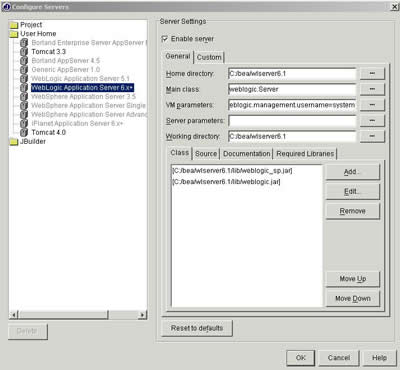Select WebLogic Application Server 5.1 entry
The image size is (400, 370).
point(80,79)
